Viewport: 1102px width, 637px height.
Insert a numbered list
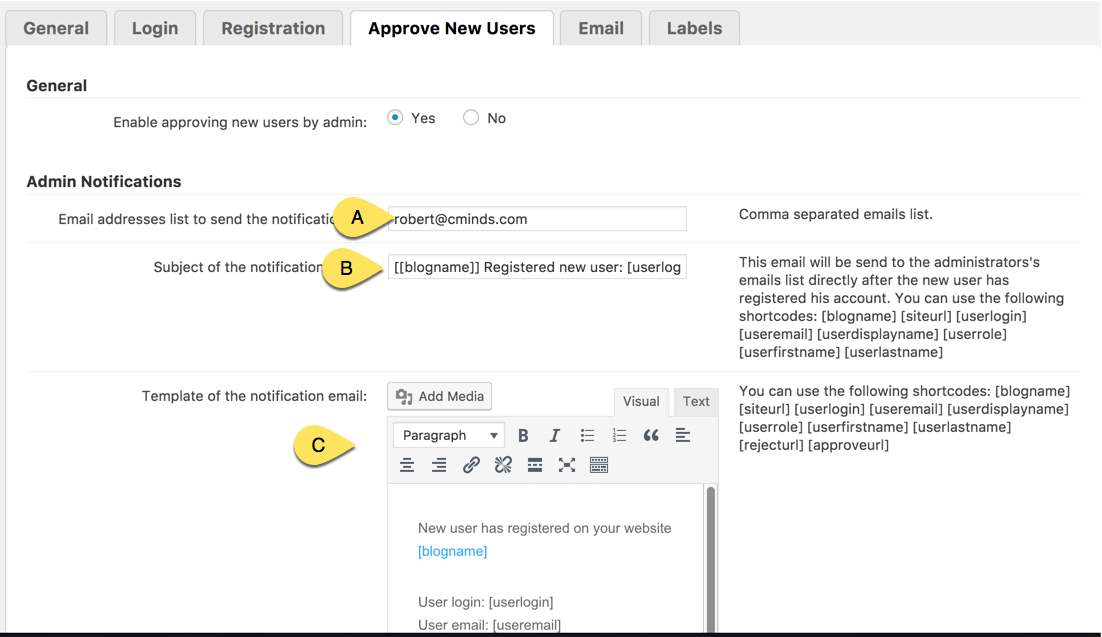[x=619, y=436]
